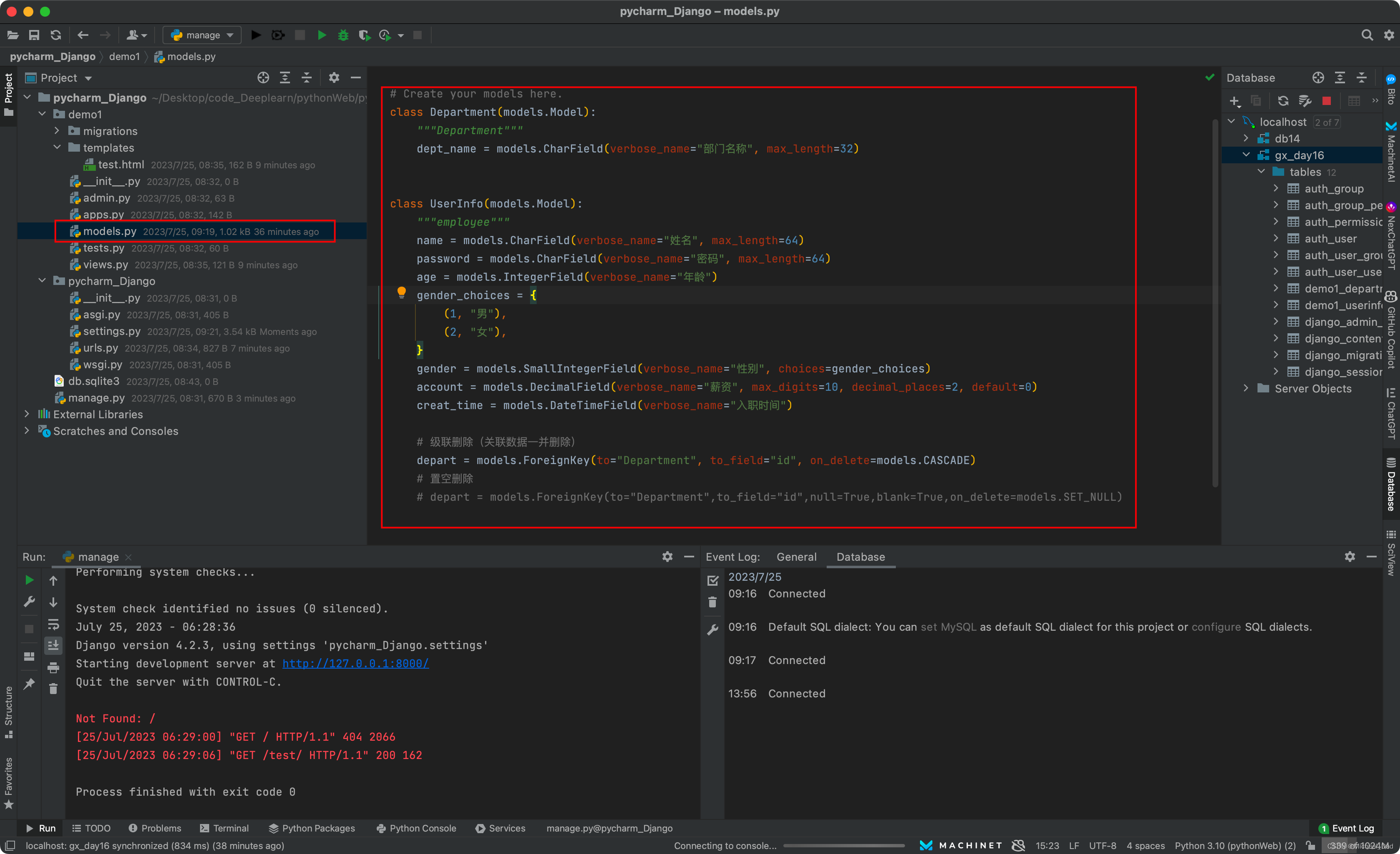Switch to the General event log tab
This screenshot has height=854, width=1400.
(796, 557)
